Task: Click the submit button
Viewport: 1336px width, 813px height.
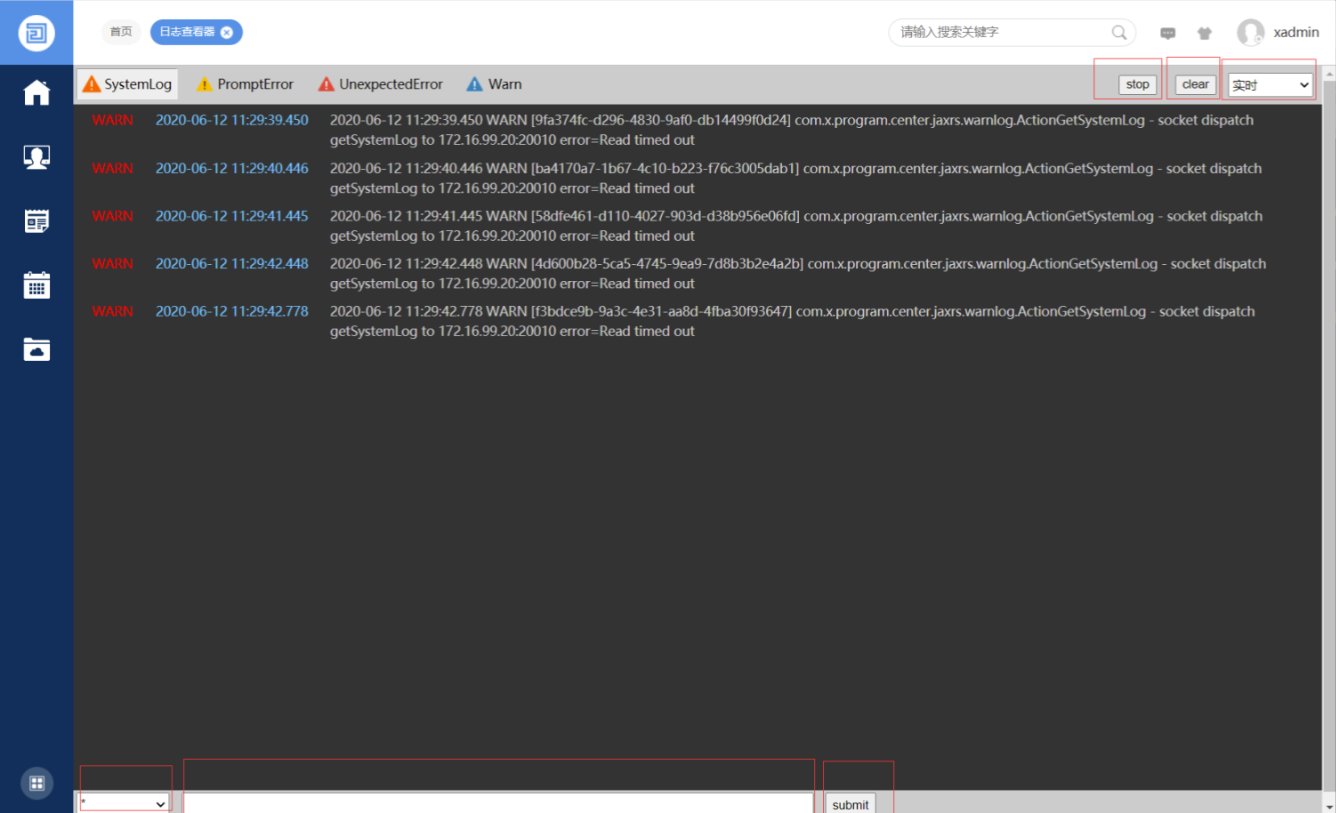Action: tap(850, 804)
